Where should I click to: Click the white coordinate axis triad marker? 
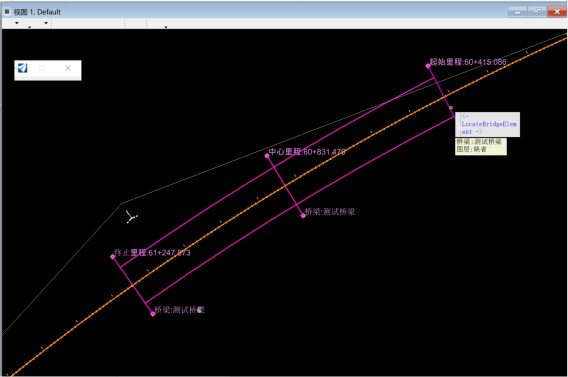coord(131,217)
